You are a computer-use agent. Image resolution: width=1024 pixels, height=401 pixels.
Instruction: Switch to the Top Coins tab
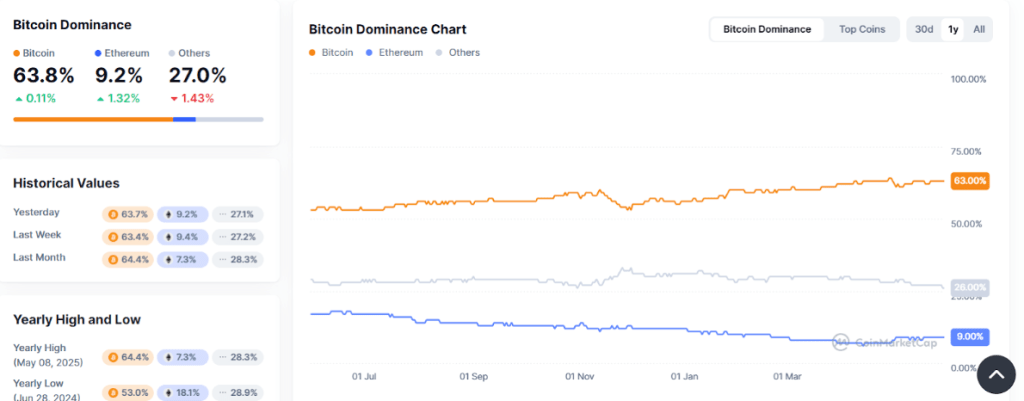point(862,29)
